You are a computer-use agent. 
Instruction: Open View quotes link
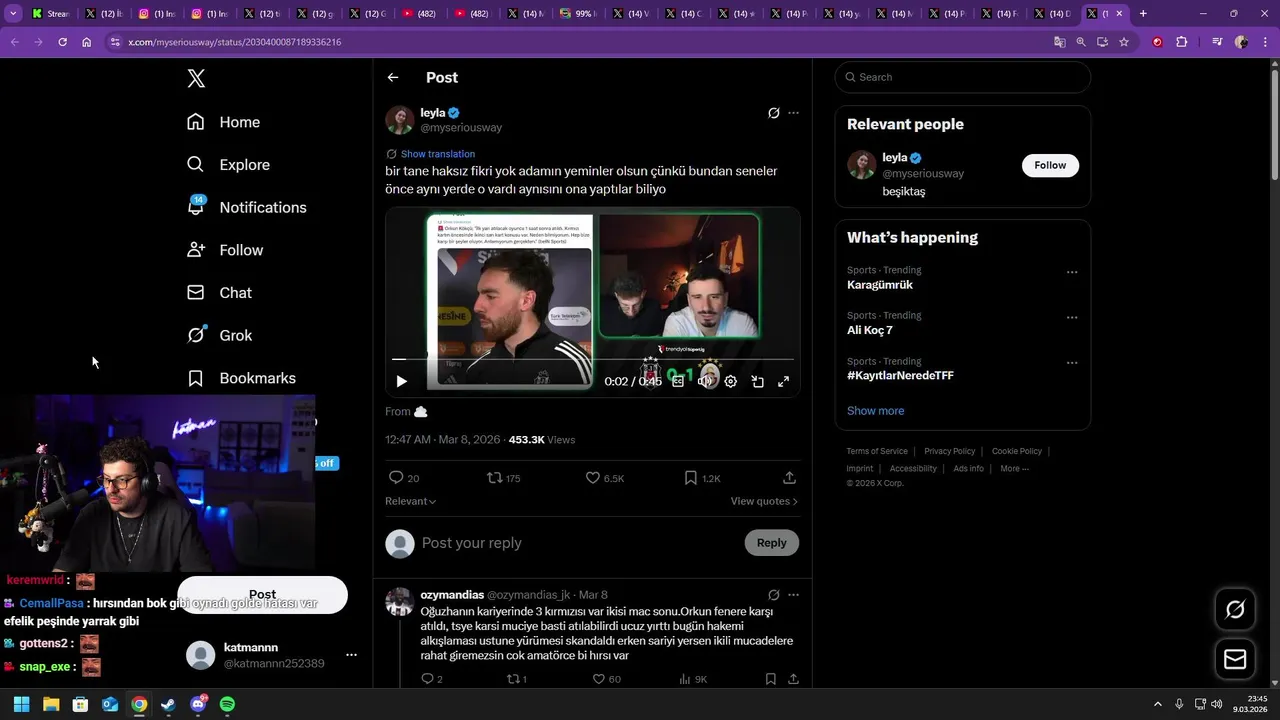[x=764, y=501]
